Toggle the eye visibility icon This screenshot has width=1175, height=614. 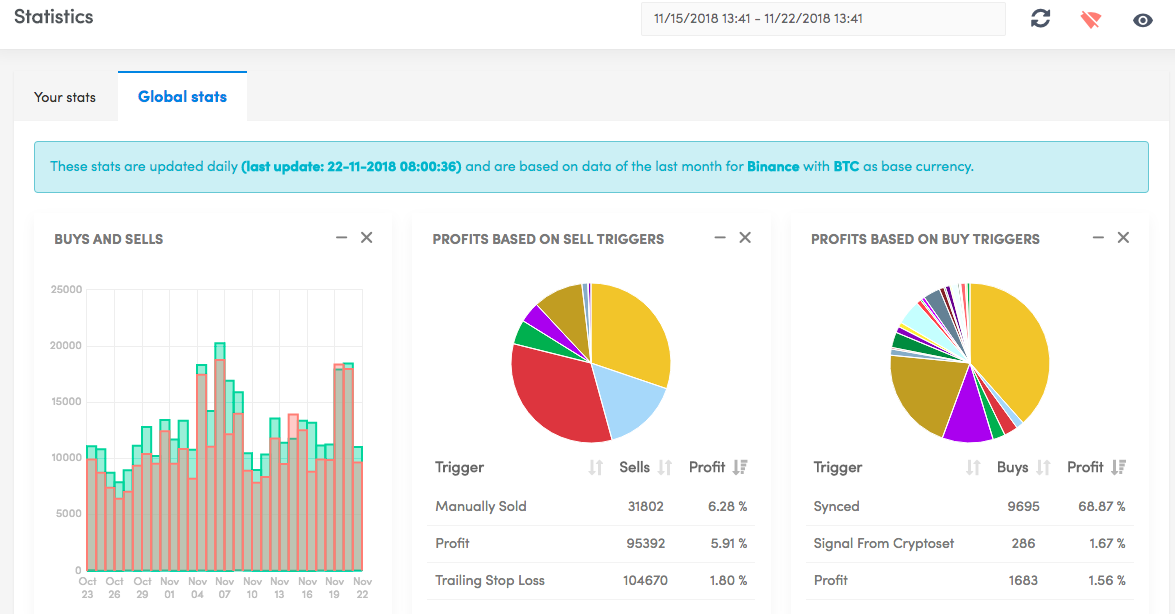(x=1142, y=20)
